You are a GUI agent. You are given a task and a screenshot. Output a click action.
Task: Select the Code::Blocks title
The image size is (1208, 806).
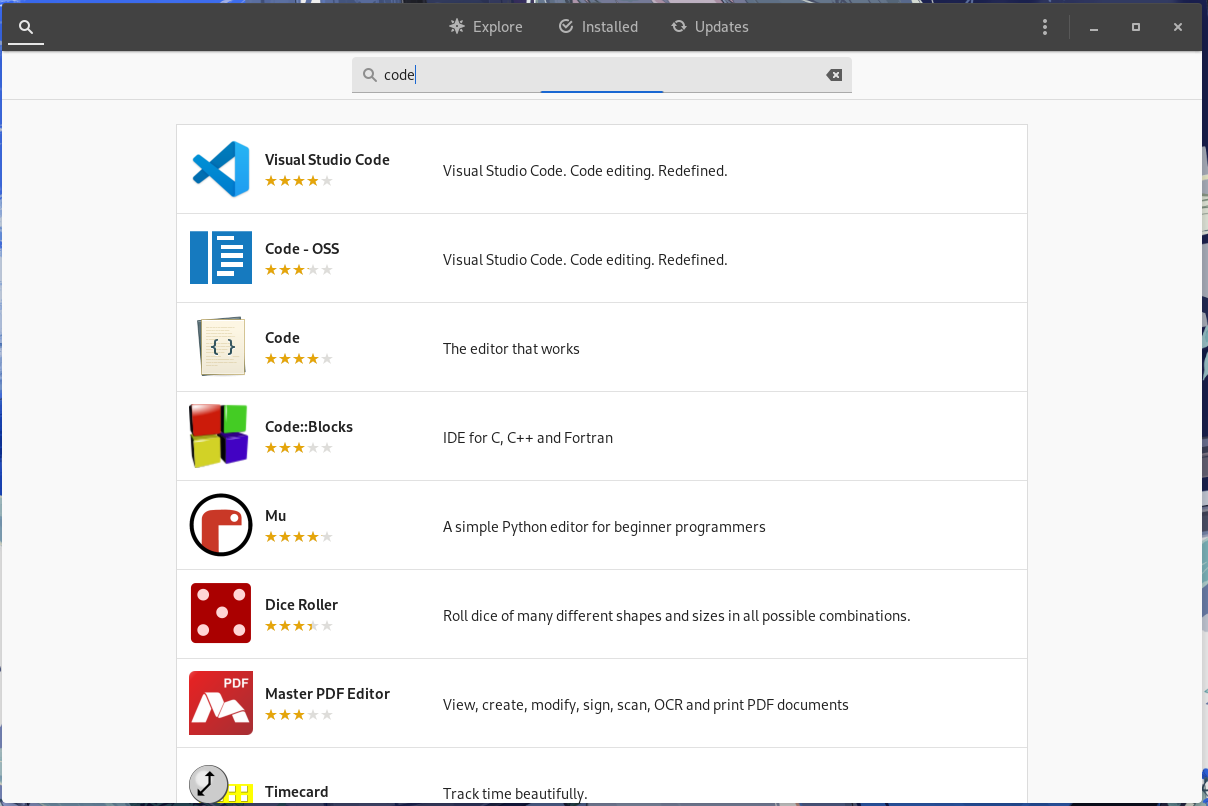pos(309,427)
